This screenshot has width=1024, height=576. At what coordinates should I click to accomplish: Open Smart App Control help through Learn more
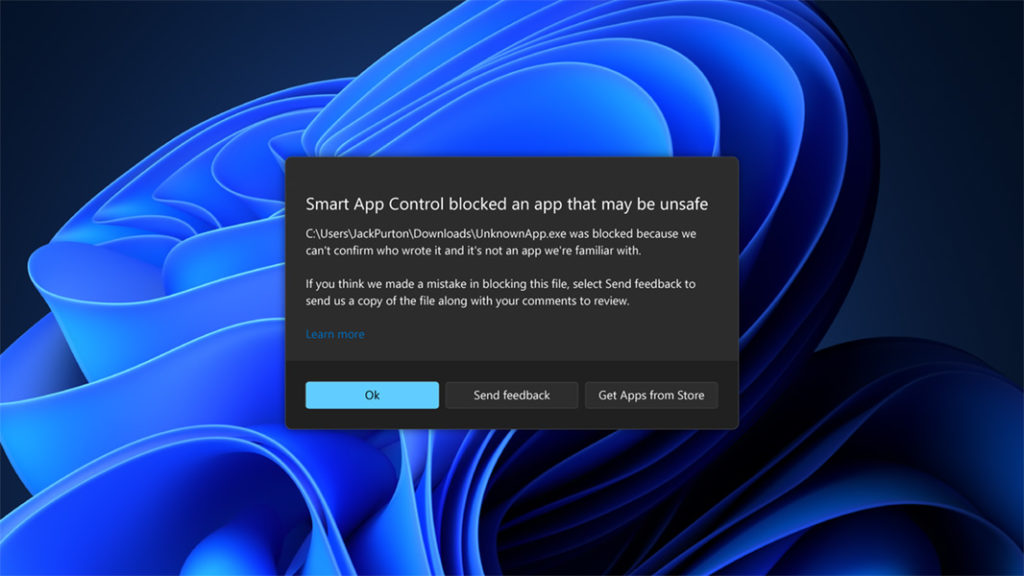point(334,334)
